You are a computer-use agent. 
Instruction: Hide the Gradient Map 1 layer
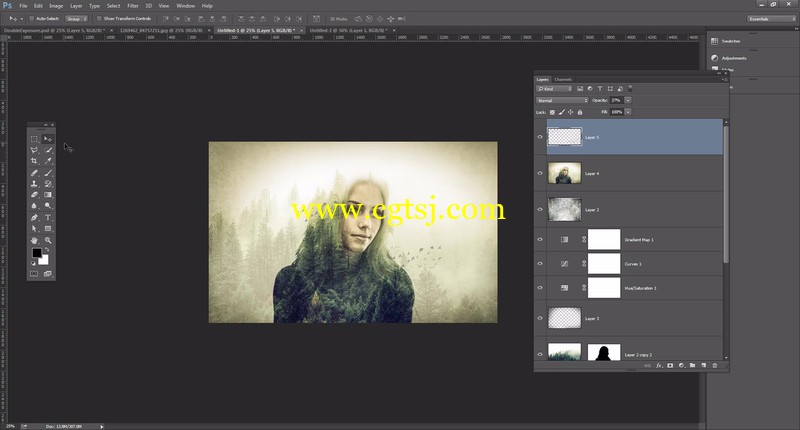pos(540,239)
